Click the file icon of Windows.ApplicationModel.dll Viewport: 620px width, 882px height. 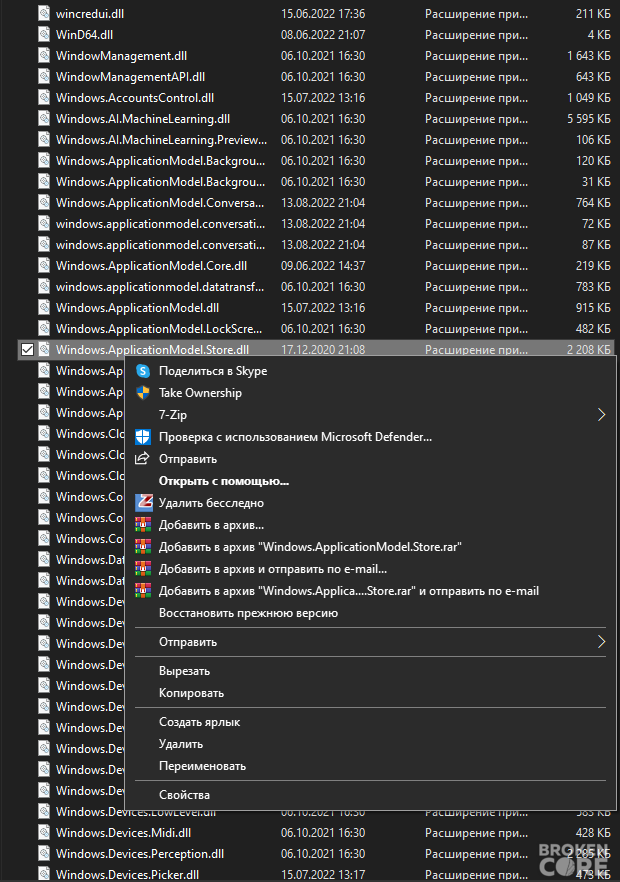[44, 308]
